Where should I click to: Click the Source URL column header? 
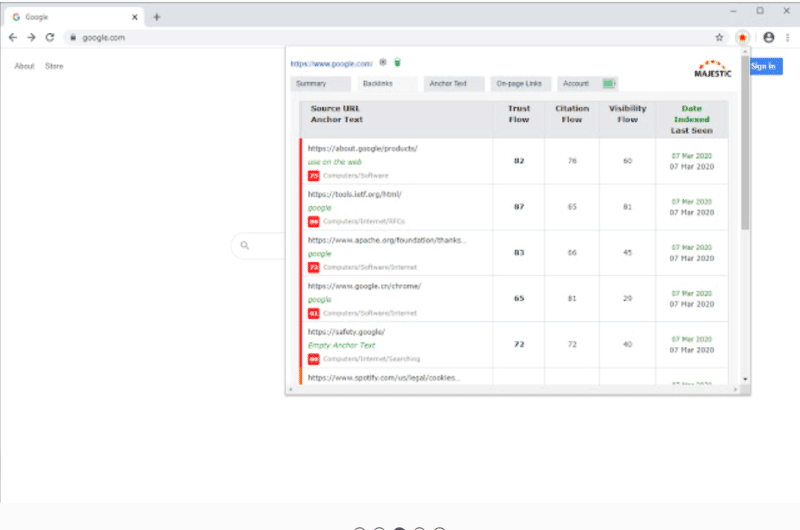[x=335, y=108]
